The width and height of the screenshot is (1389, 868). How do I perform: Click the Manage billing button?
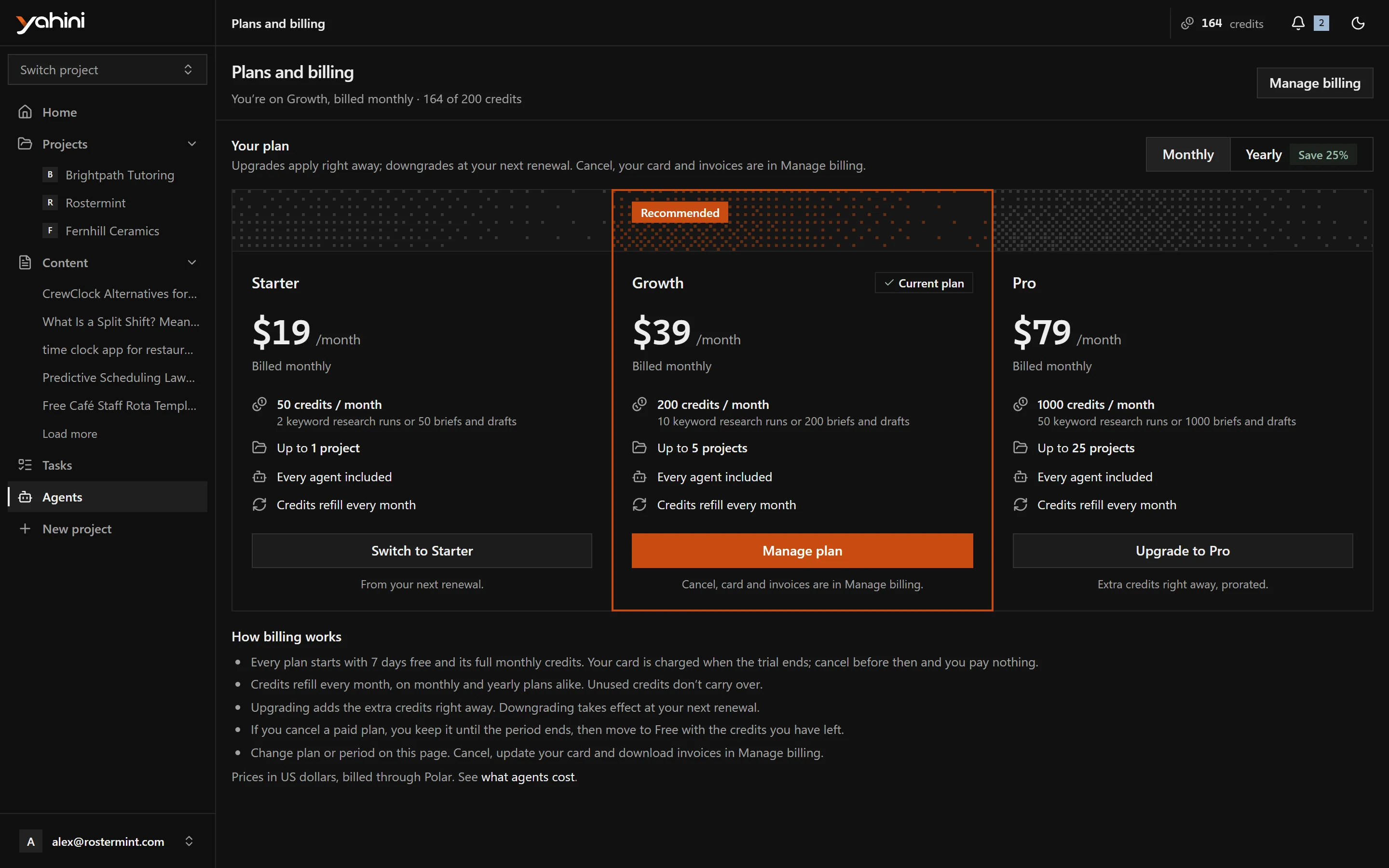[x=1314, y=83]
